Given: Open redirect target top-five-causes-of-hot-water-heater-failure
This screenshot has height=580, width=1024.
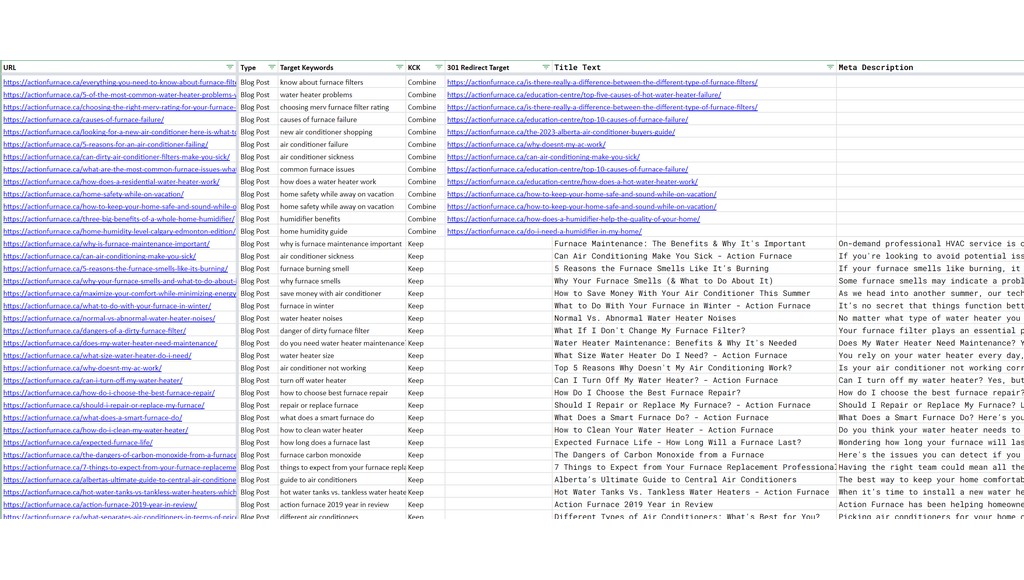Looking at the screenshot, I should 584,95.
